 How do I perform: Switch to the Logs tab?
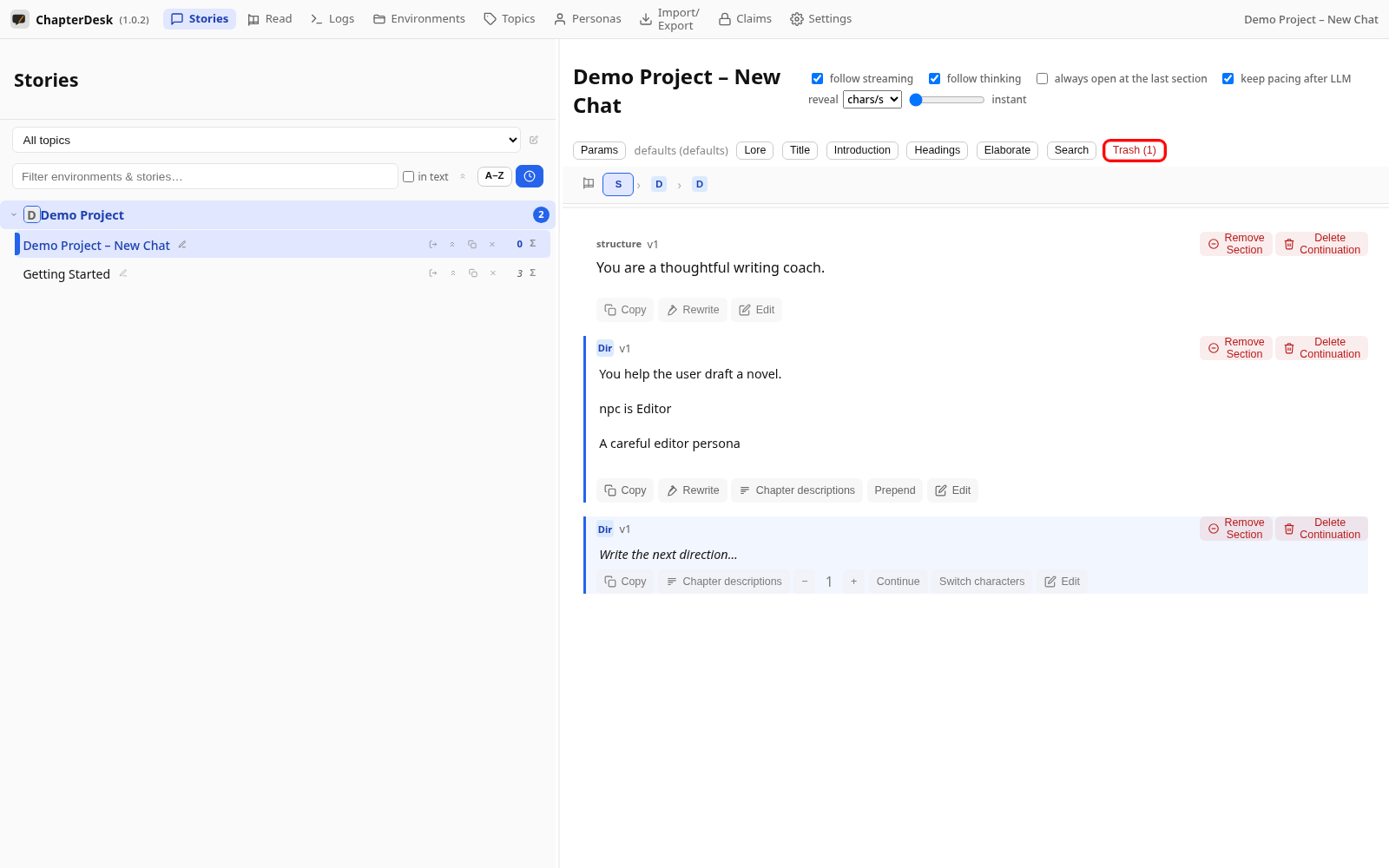(x=332, y=19)
